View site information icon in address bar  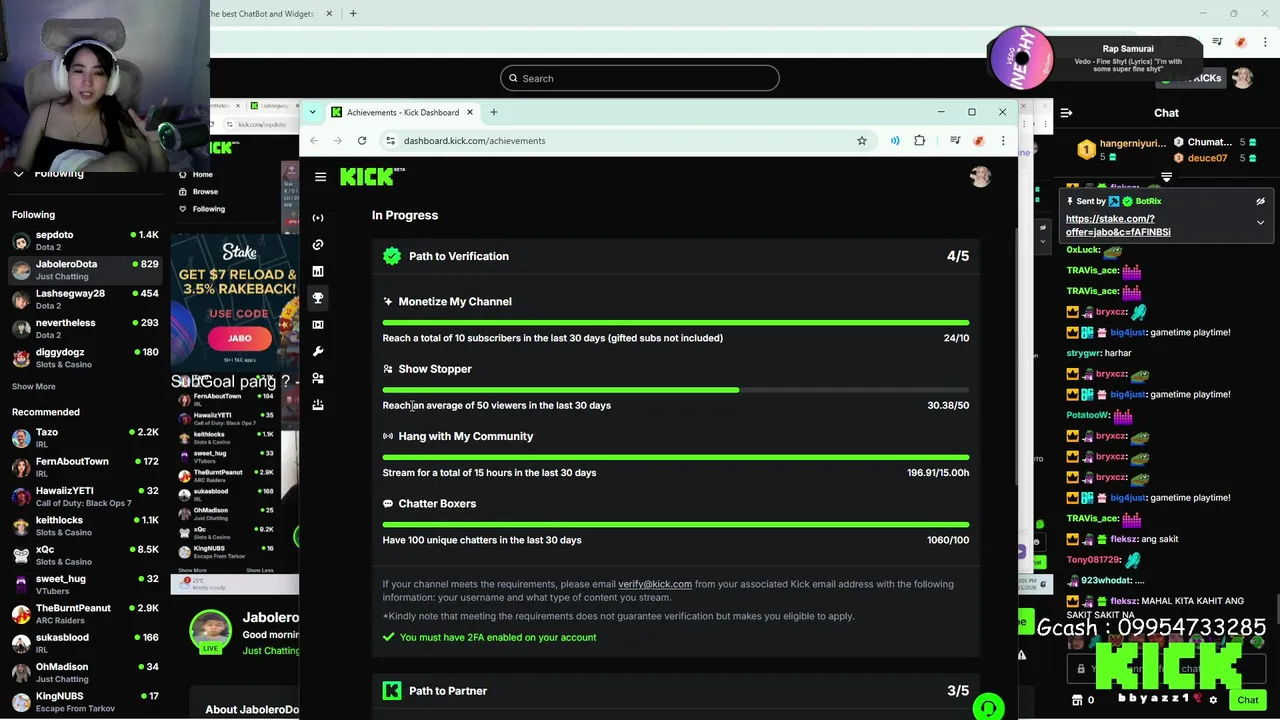[391, 141]
